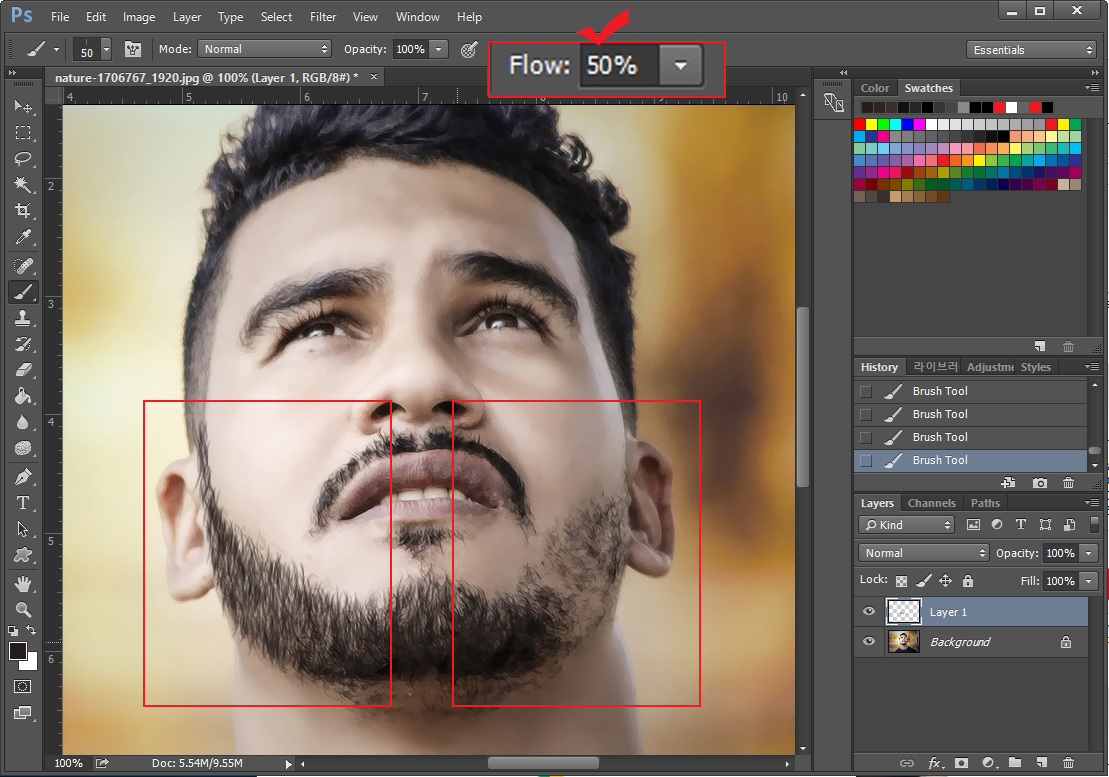Create a new snapshot in History
This screenshot has height=777, width=1109.
point(1039,483)
